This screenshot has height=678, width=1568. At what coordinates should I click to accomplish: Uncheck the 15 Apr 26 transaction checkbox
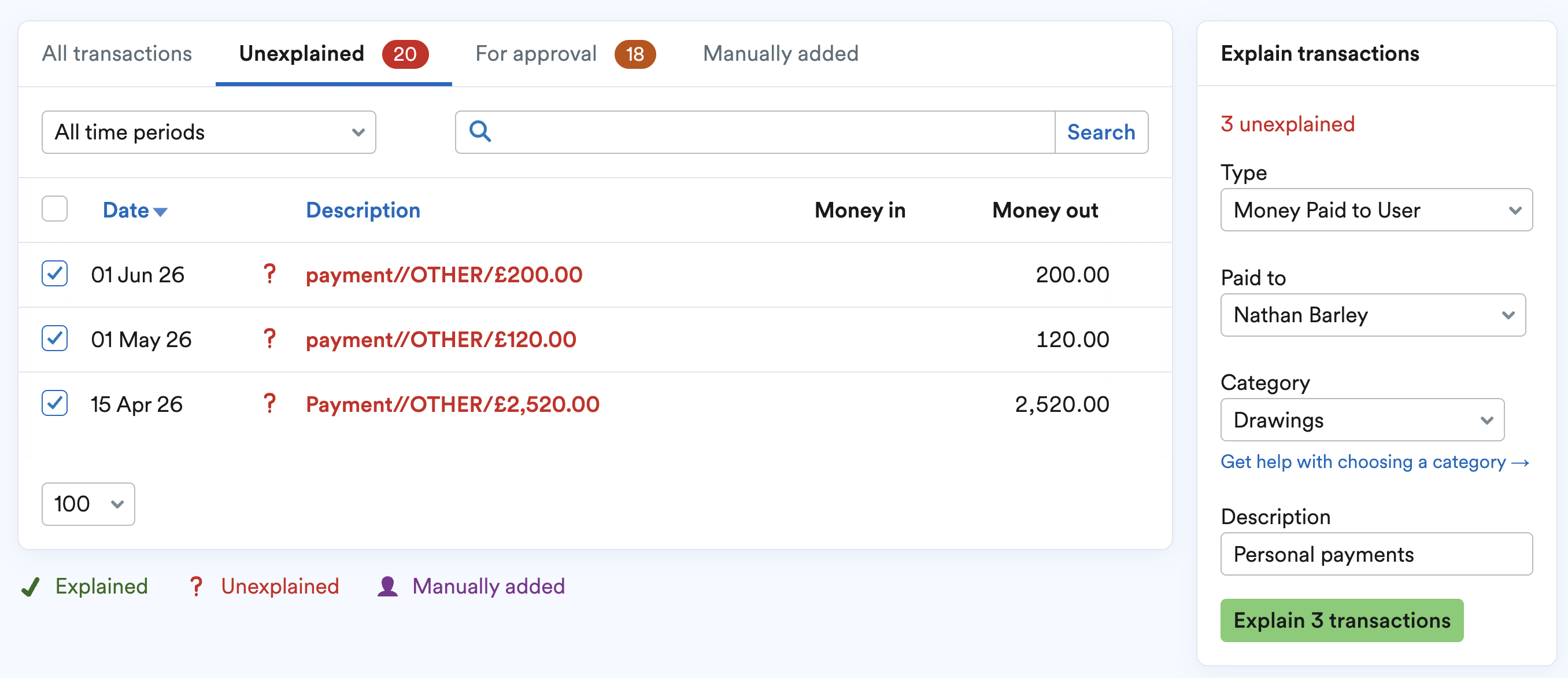pos(55,403)
